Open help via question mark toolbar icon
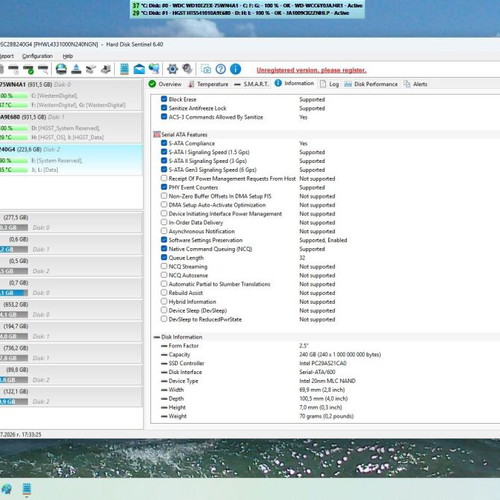The height and width of the screenshot is (500, 500). (x=221, y=69)
